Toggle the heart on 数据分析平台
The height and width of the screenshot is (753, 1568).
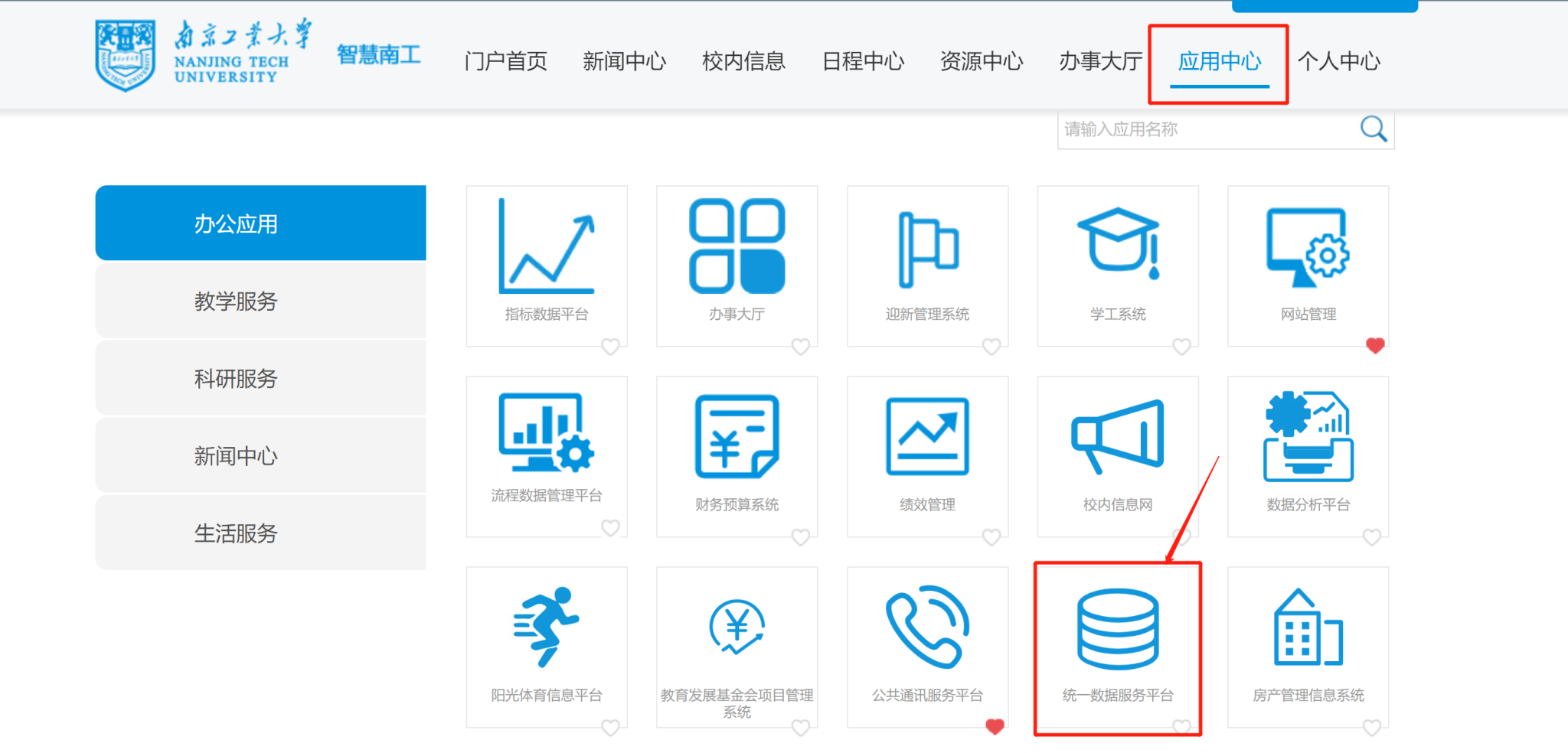tap(1372, 537)
